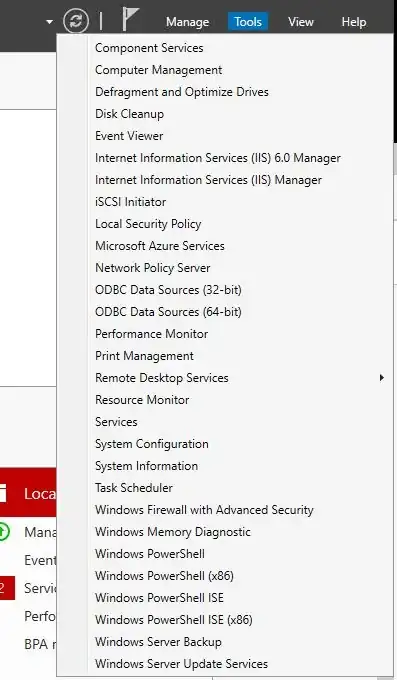The width and height of the screenshot is (397, 680).
Task: Open the notifications flag icon
Action: point(130,20)
